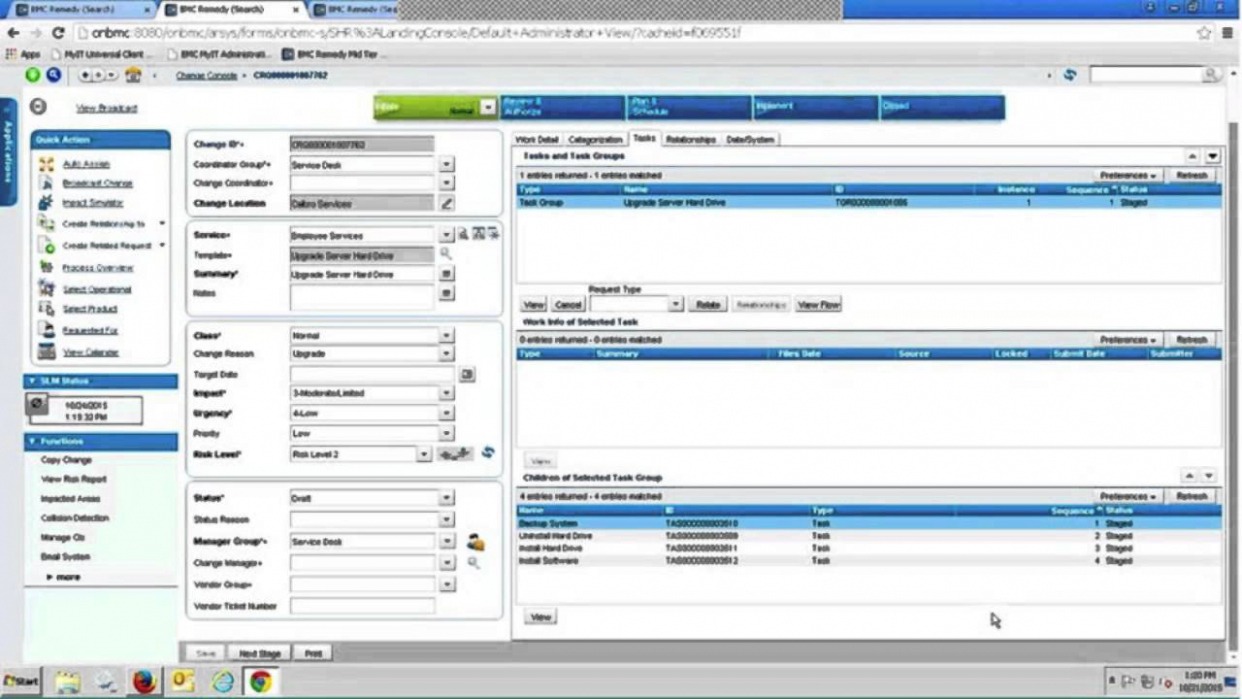This screenshot has width=1242, height=699.
Task: Click View Risk Report under Functions
Action: pyautogui.click(x=73, y=479)
